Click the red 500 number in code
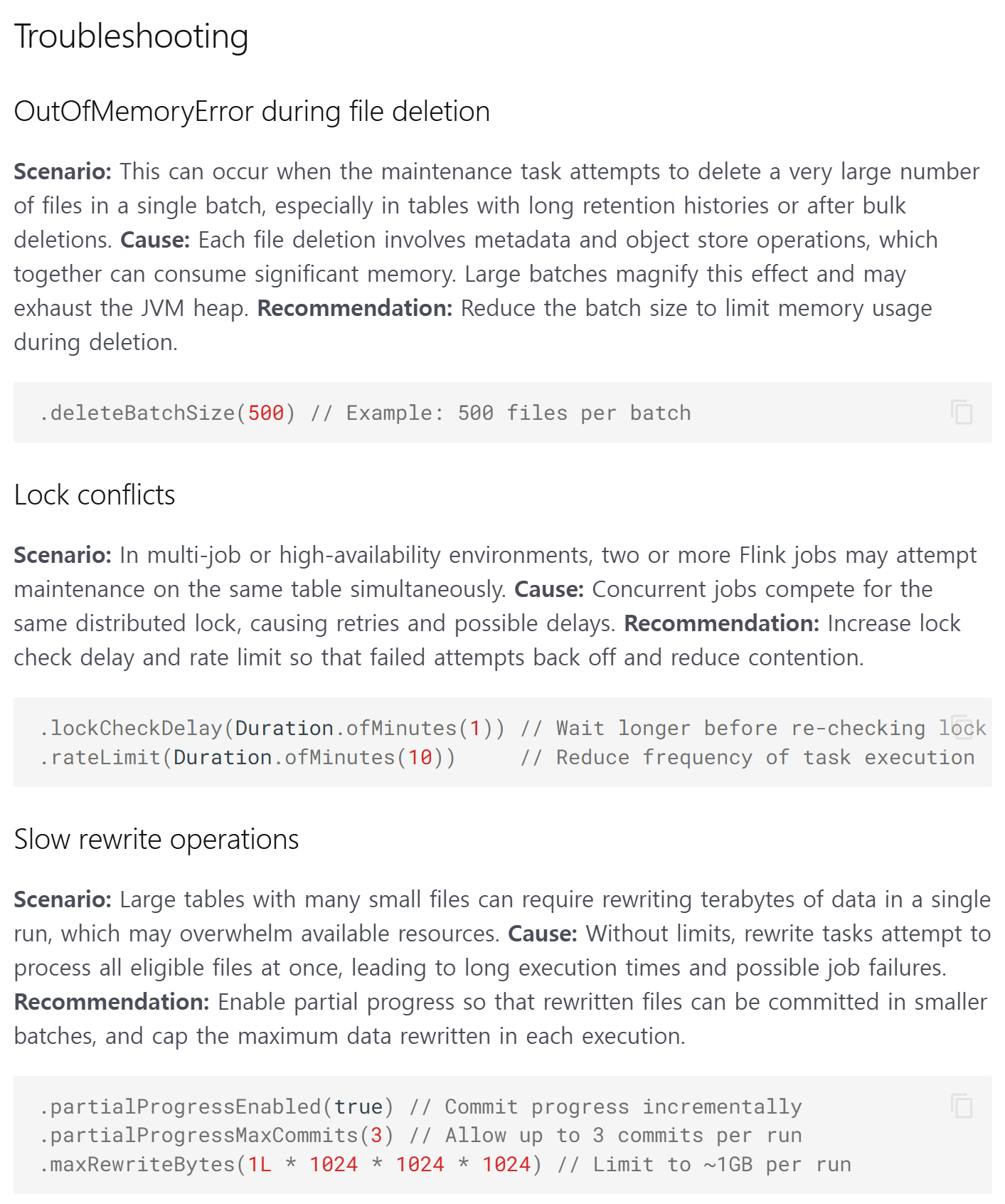 coord(266,413)
